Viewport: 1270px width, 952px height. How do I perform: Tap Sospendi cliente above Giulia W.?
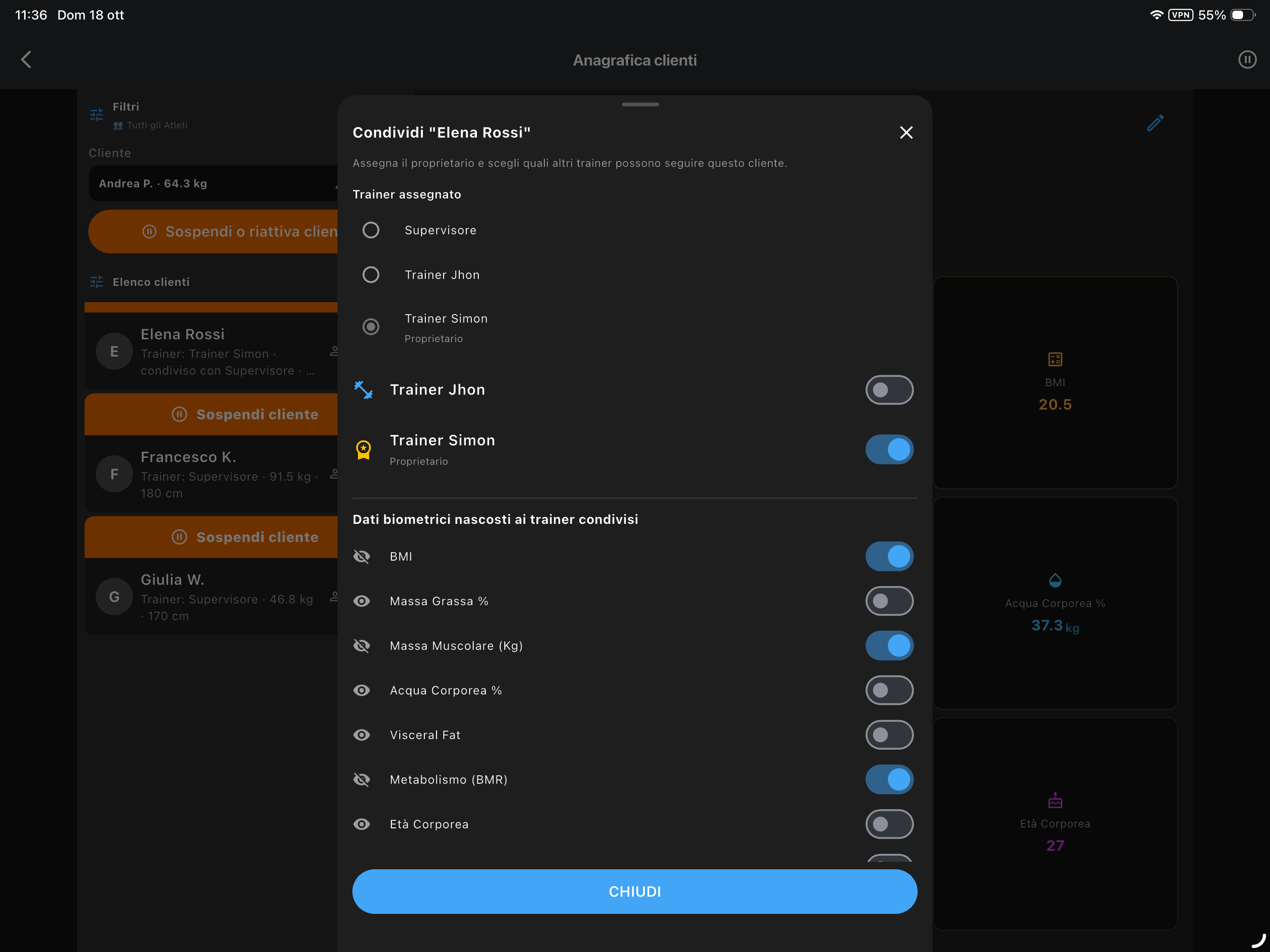(x=212, y=537)
